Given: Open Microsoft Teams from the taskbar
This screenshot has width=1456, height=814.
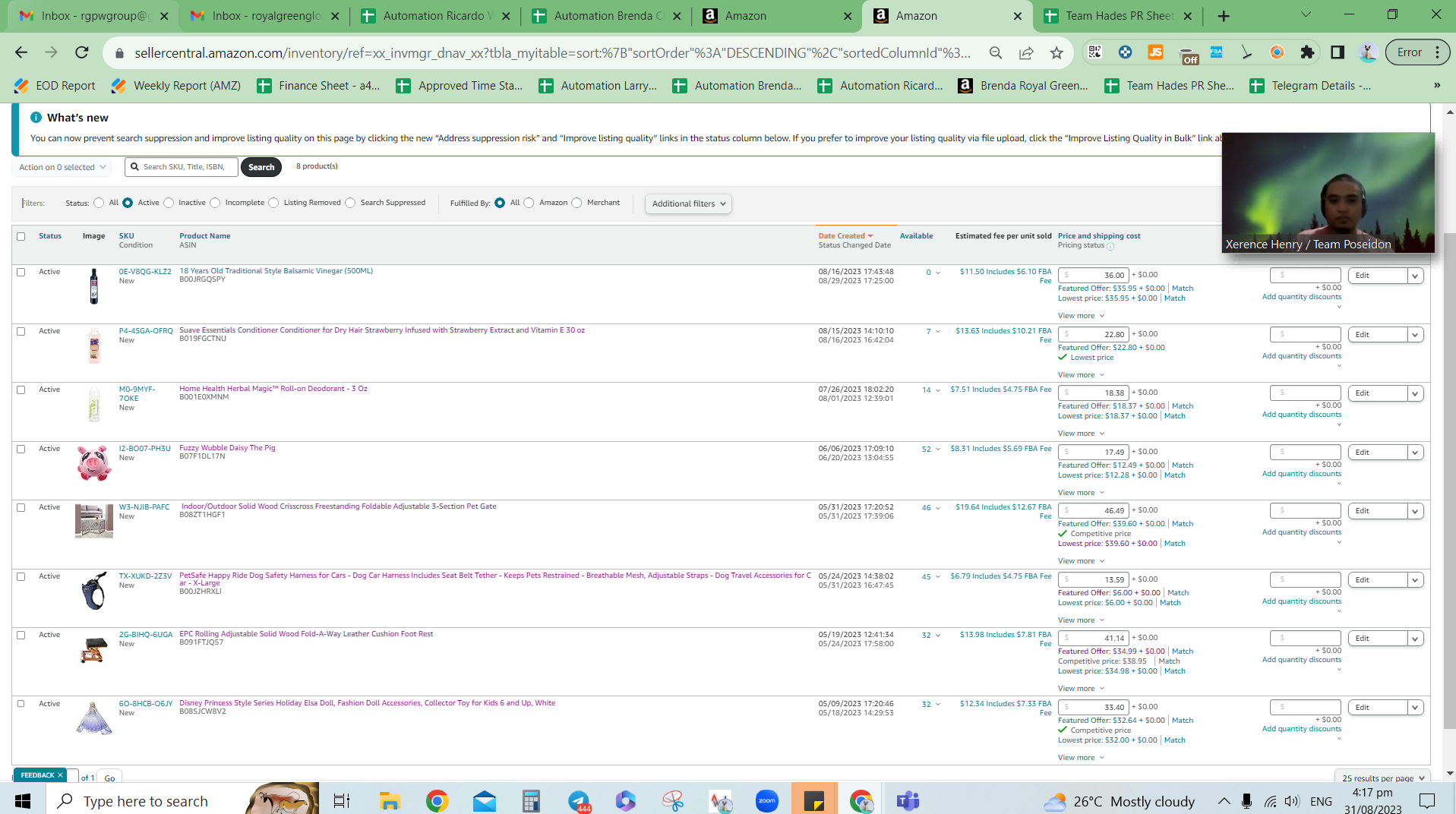Looking at the screenshot, I should click(x=908, y=800).
